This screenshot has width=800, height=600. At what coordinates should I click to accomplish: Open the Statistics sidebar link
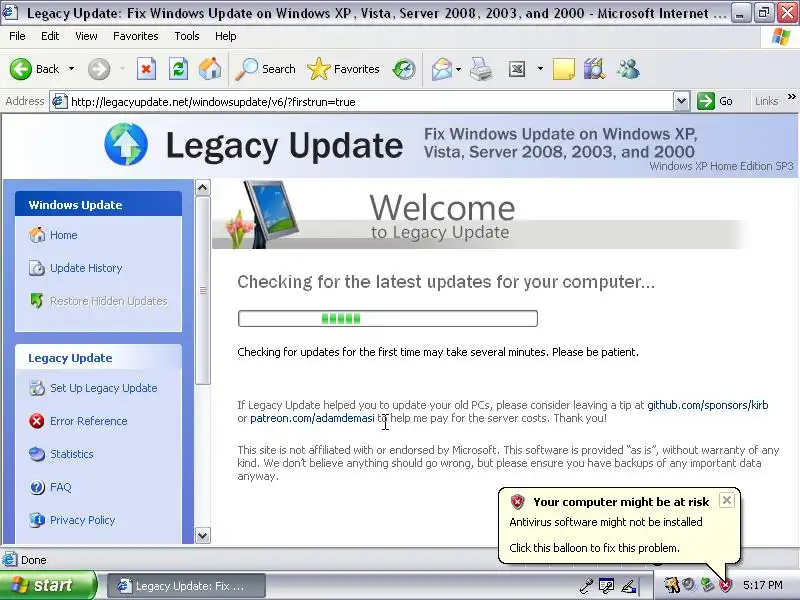tap(71, 454)
